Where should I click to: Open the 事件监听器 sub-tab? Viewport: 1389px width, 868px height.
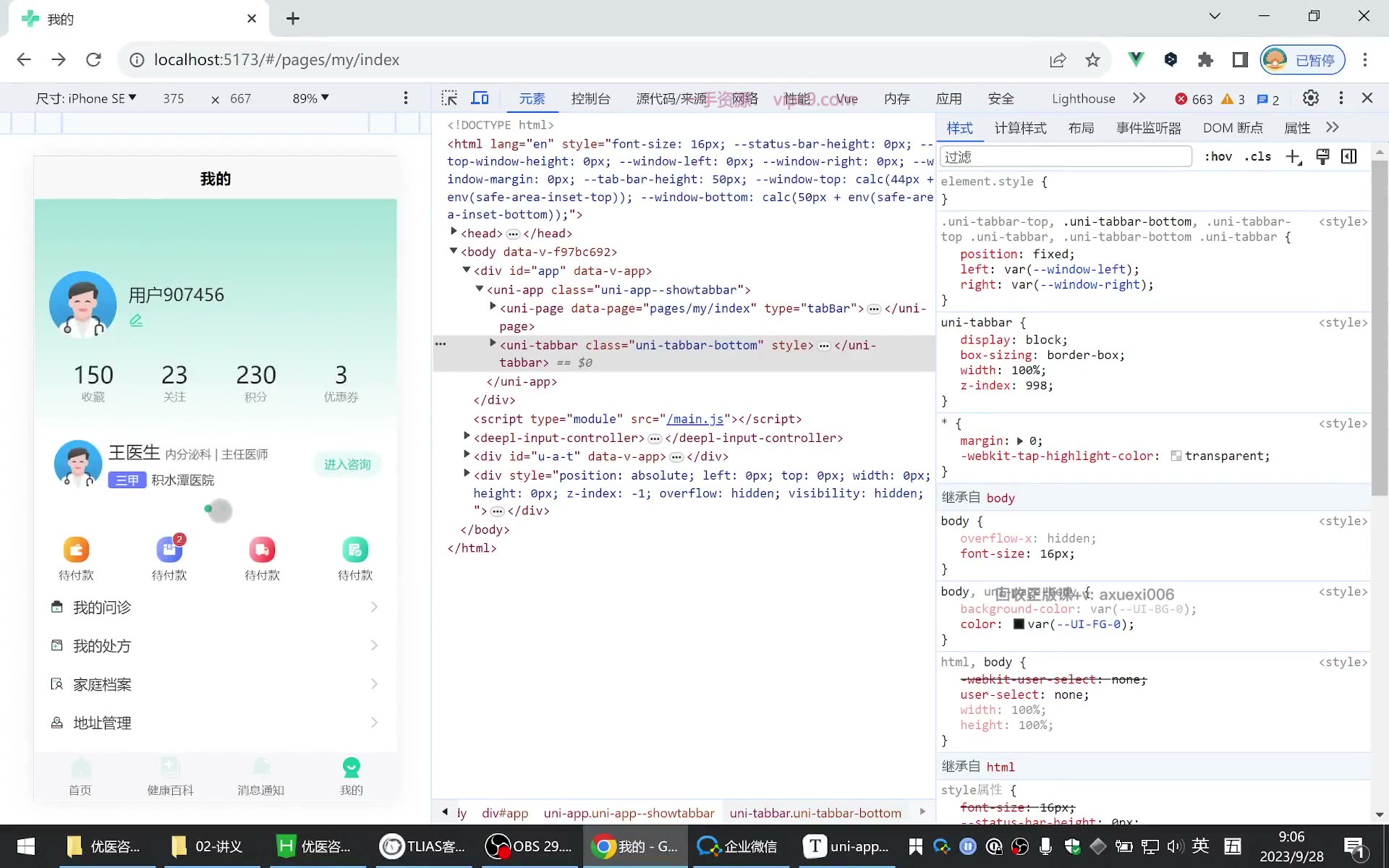click(1148, 128)
